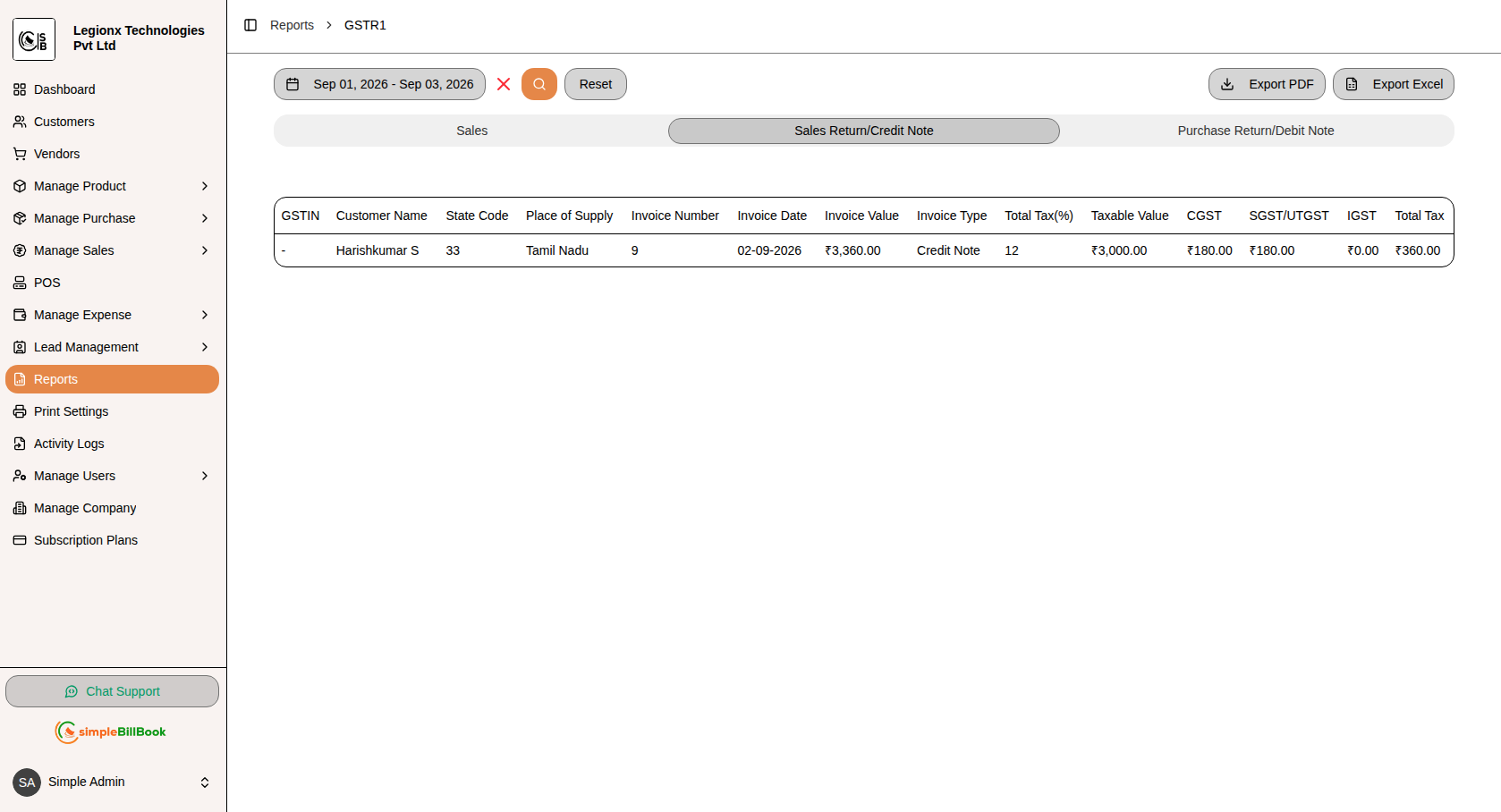Viewport: 1501px width, 812px height.
Task: Click the GSTR1 breadcrumb
Action: tap(365, 25)
